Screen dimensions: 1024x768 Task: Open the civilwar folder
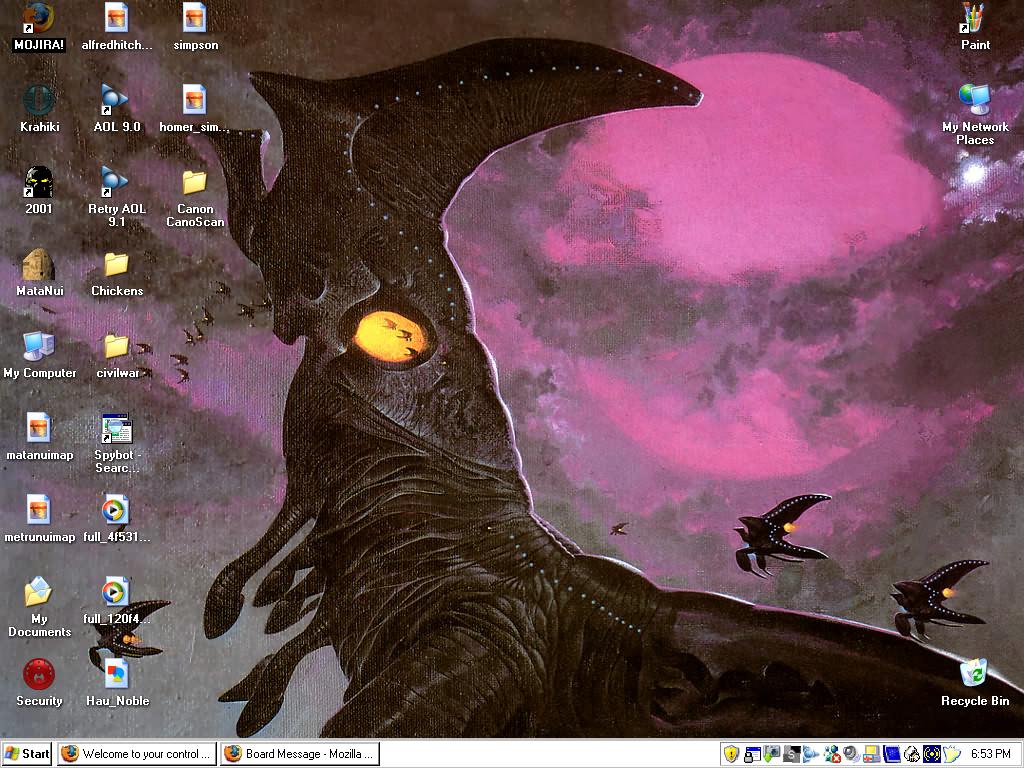click(x=119, y=348)
